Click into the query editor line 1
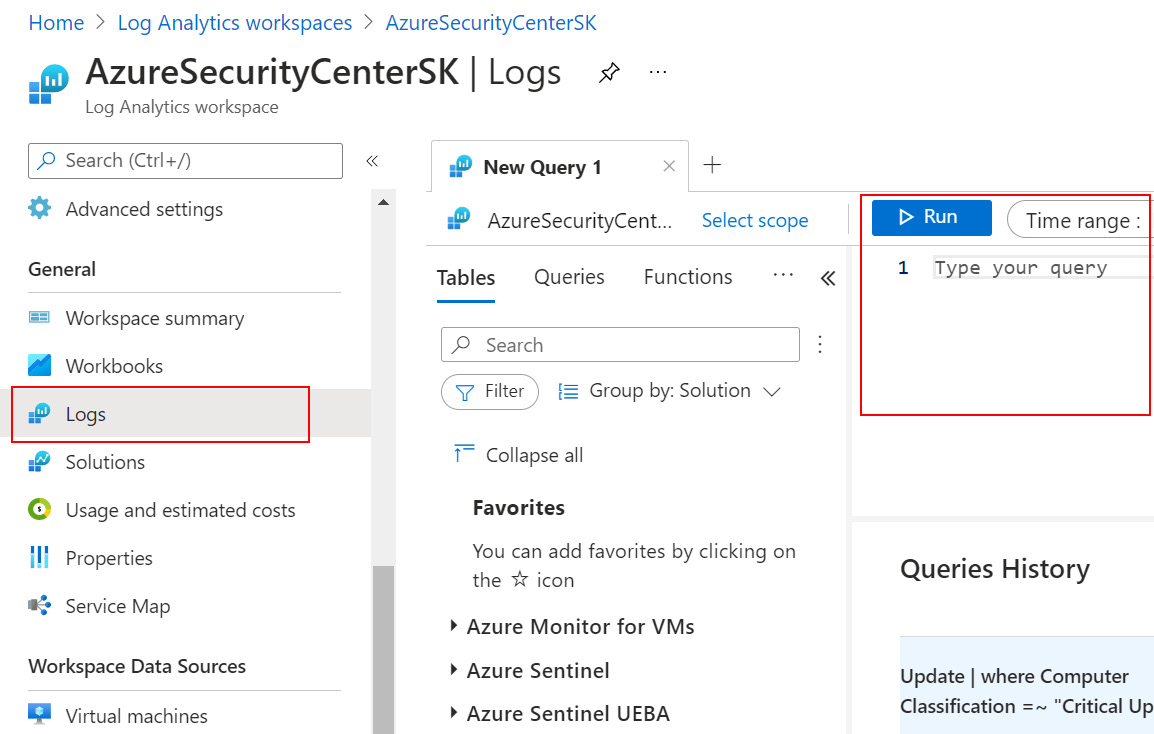The width and height of the screenshot is (1154, 734). (x=1042, y=268)
